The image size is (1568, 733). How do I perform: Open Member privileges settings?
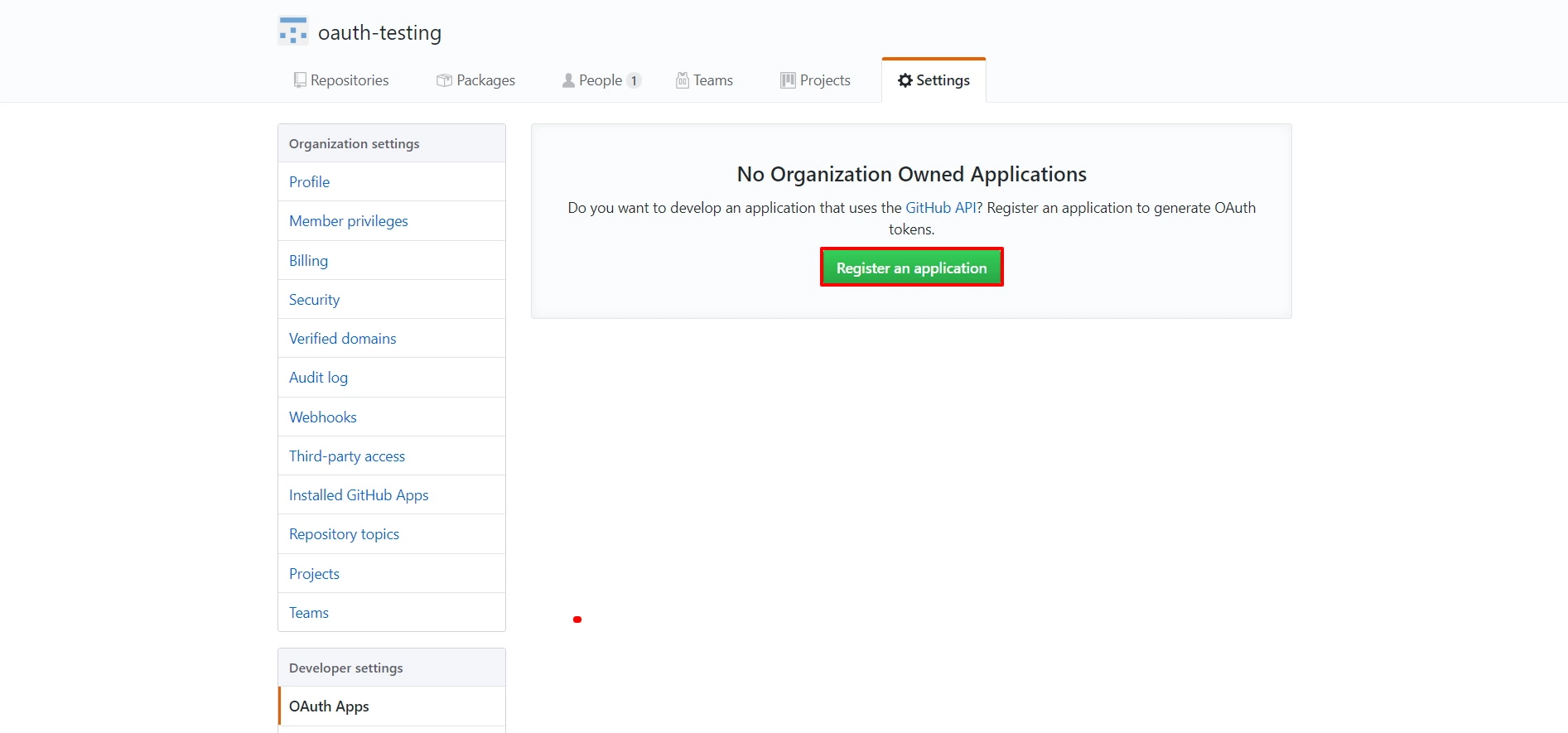pos(392,221)
